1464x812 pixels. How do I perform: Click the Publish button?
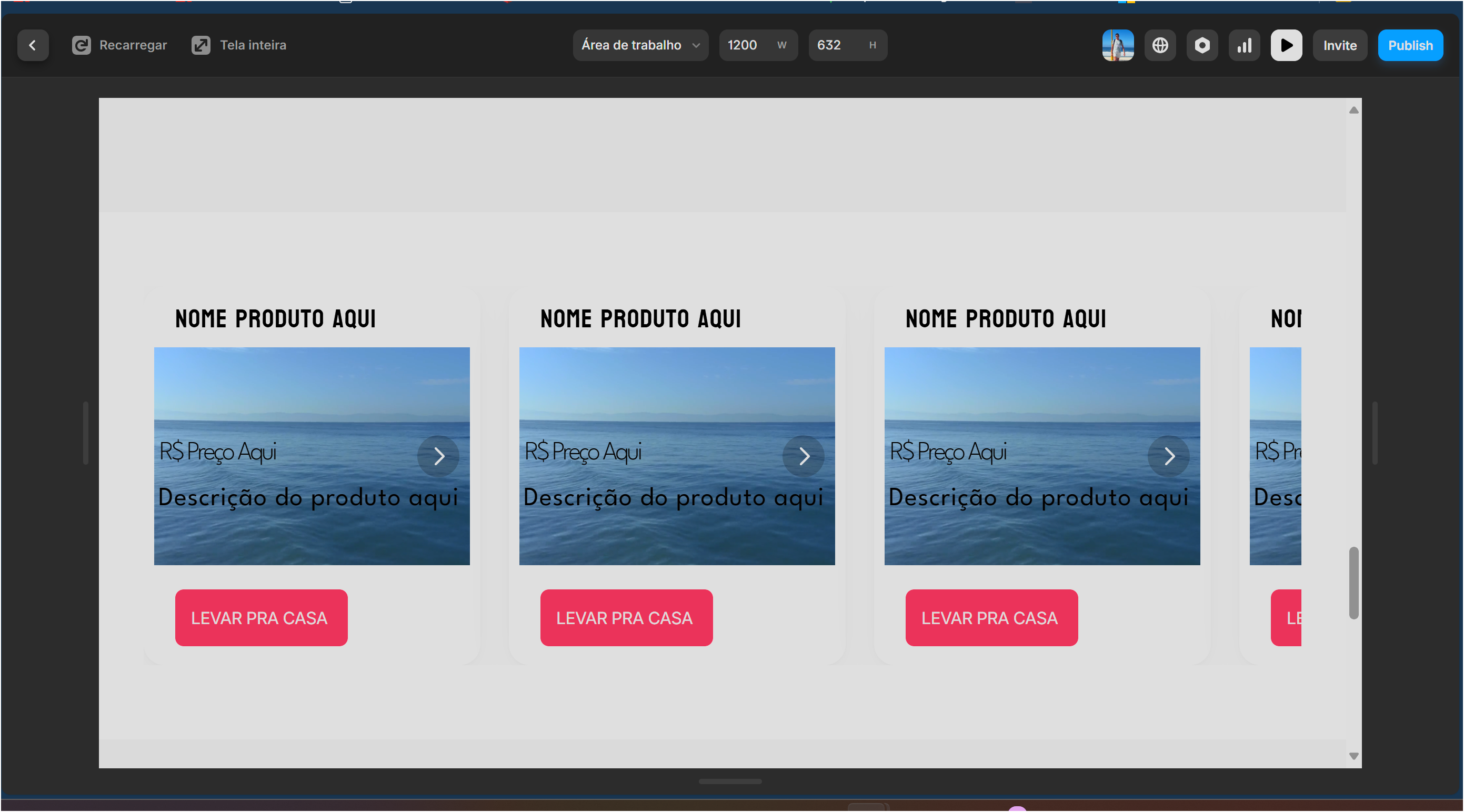(x=1411, y=45)
